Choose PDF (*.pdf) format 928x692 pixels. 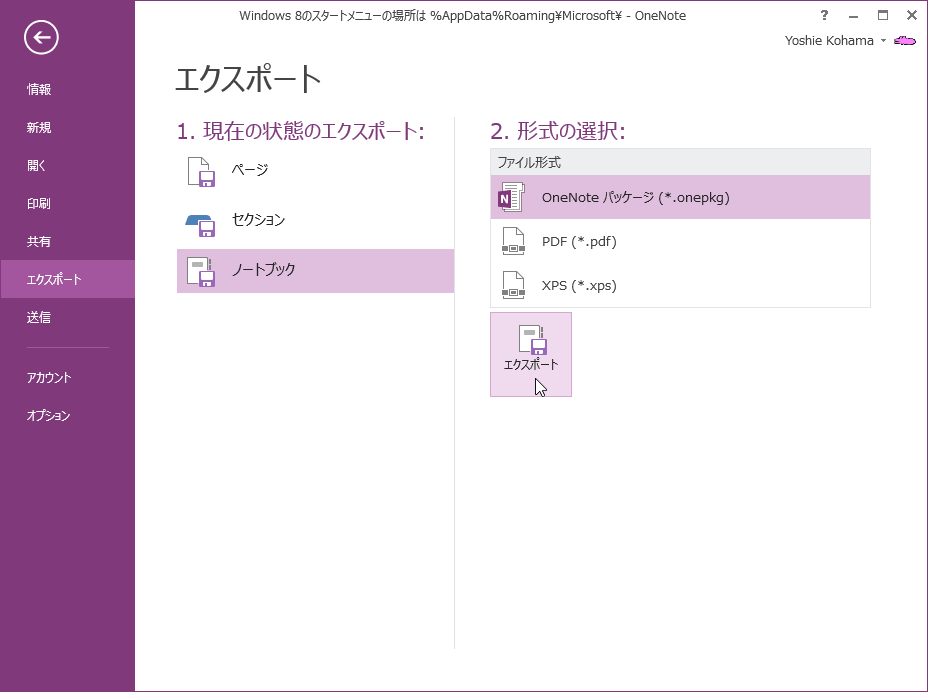680,241
